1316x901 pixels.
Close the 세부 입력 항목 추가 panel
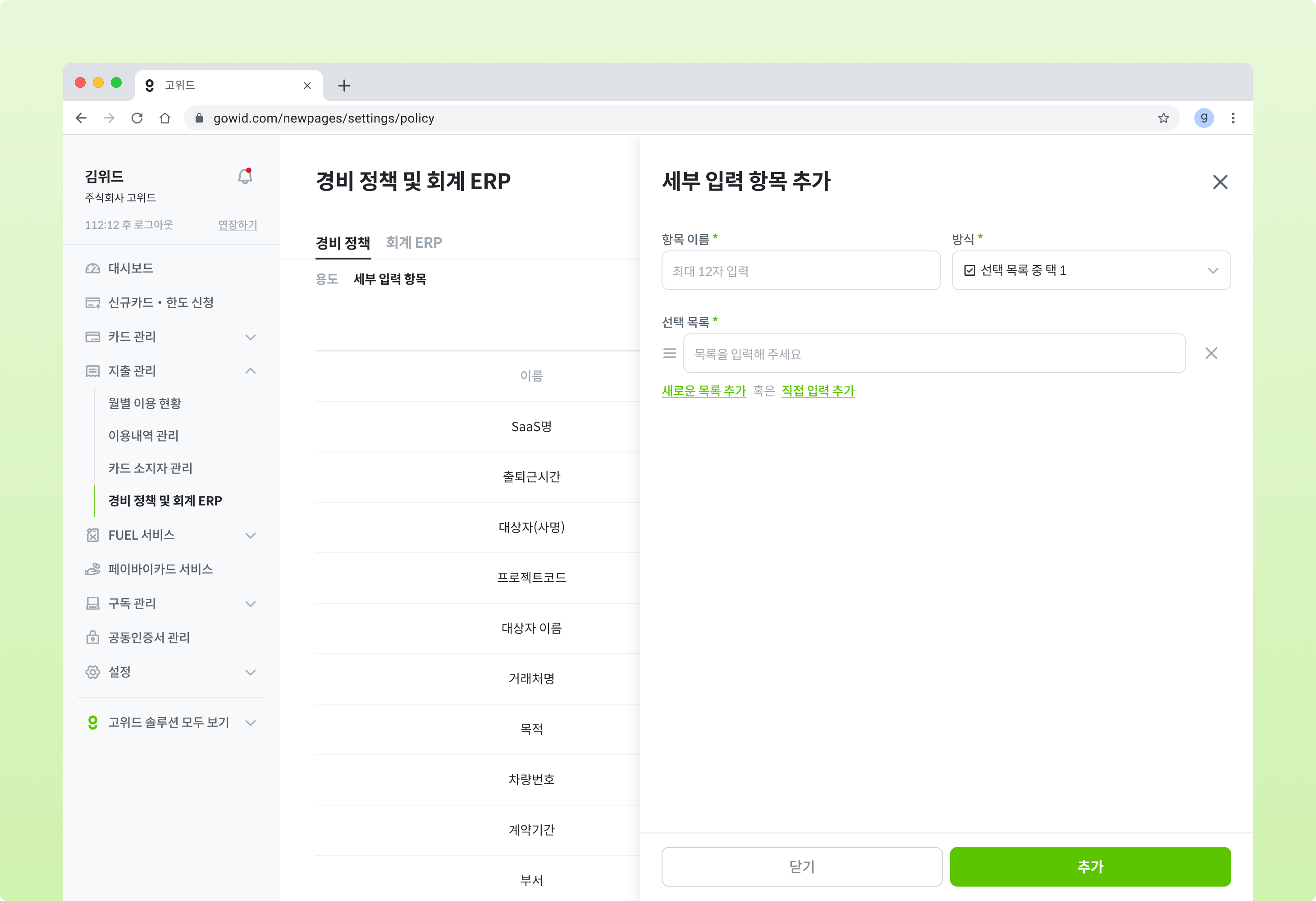[1220, 182]
